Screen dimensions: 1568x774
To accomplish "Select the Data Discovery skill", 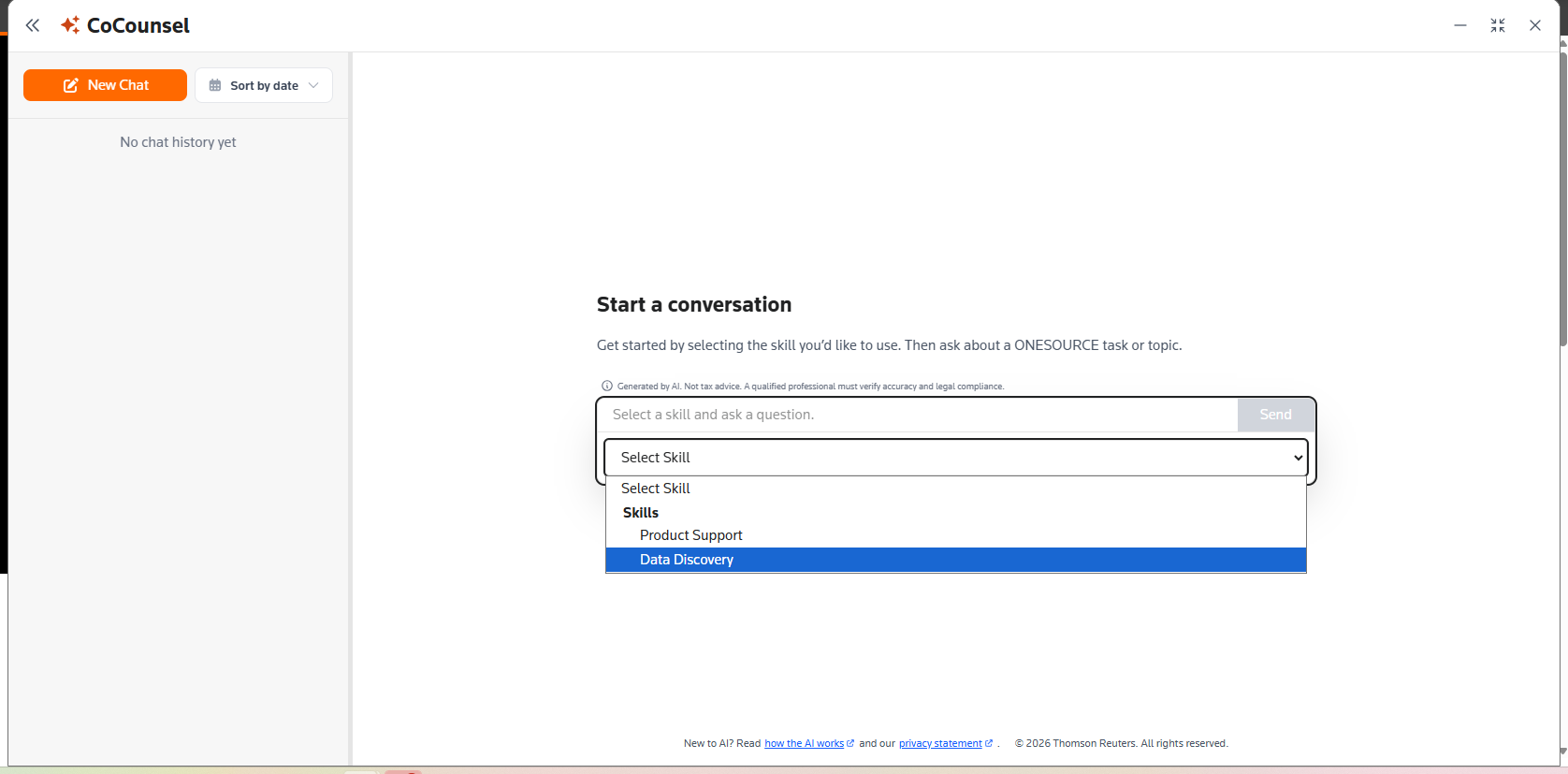I will [956, 560].
